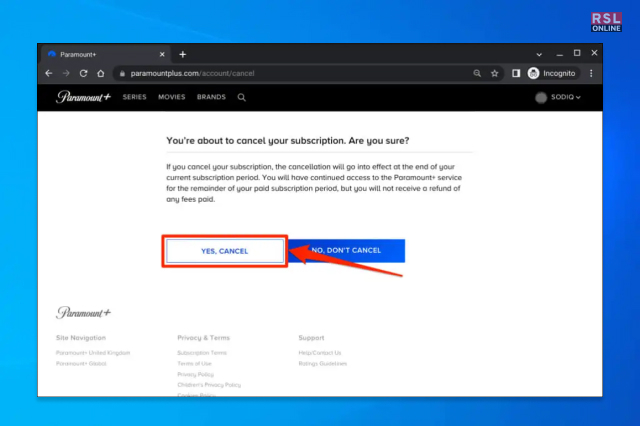Click the SODIQ profile avatar
Image resolution: width=640 pixels, height=426 pixels.
pyautogui.click(x=541, y=98)
